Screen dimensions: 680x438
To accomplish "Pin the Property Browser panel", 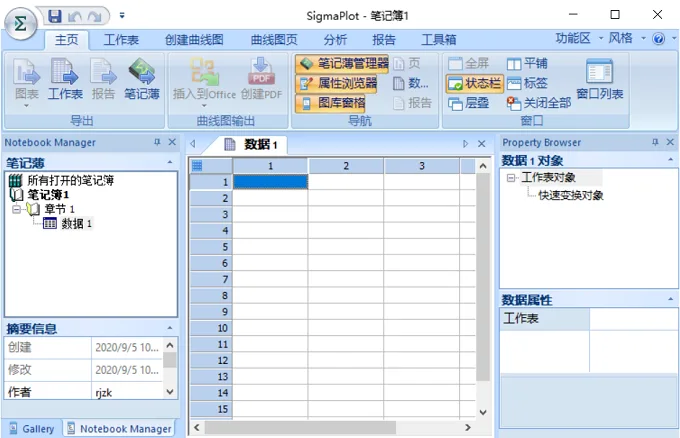I will click(x=655, y=142).
